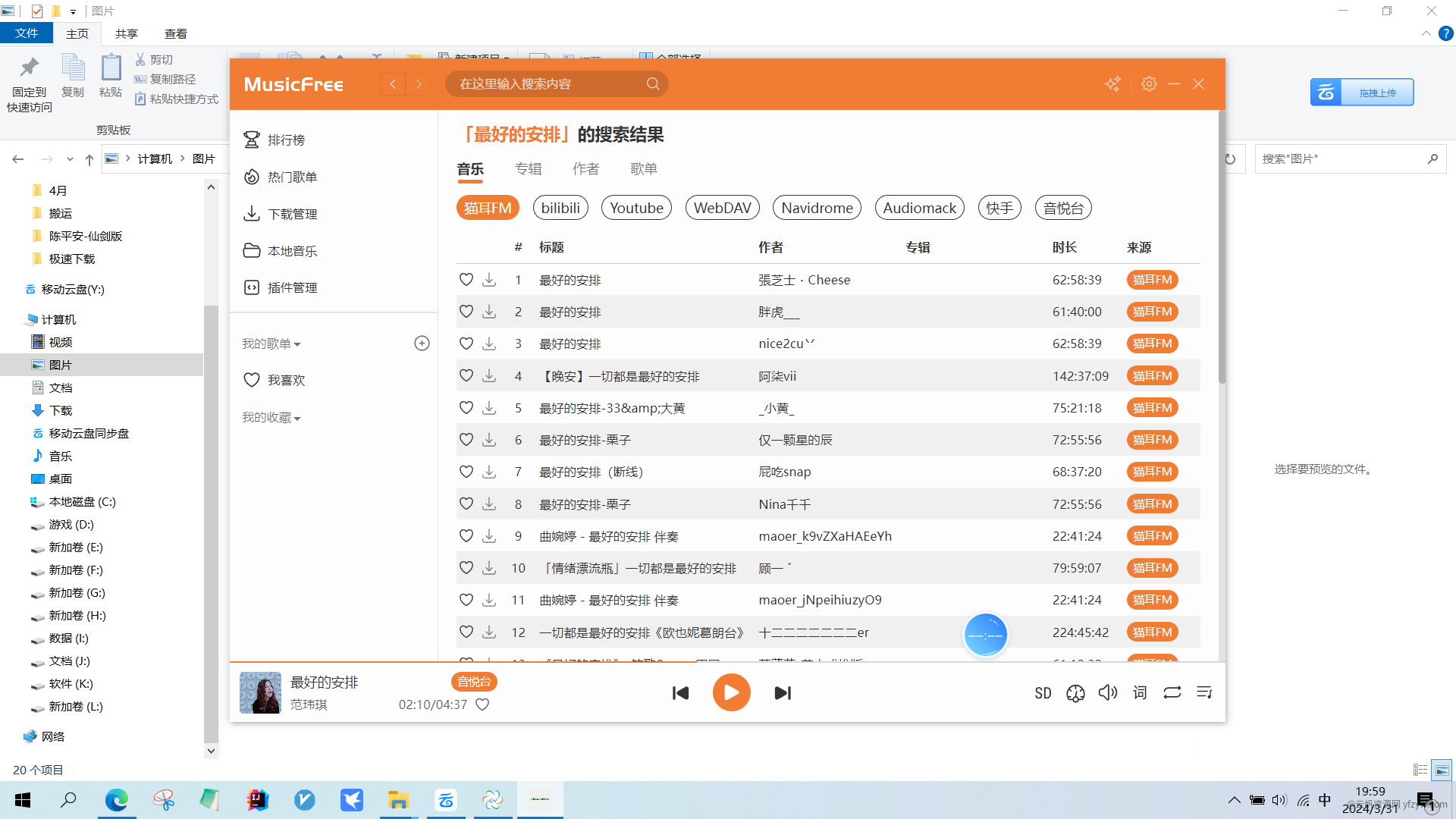1456x819 pixels.
Task: Toggle repeat mode icon
Action: pyautogui.click(x=1172, y=692)
